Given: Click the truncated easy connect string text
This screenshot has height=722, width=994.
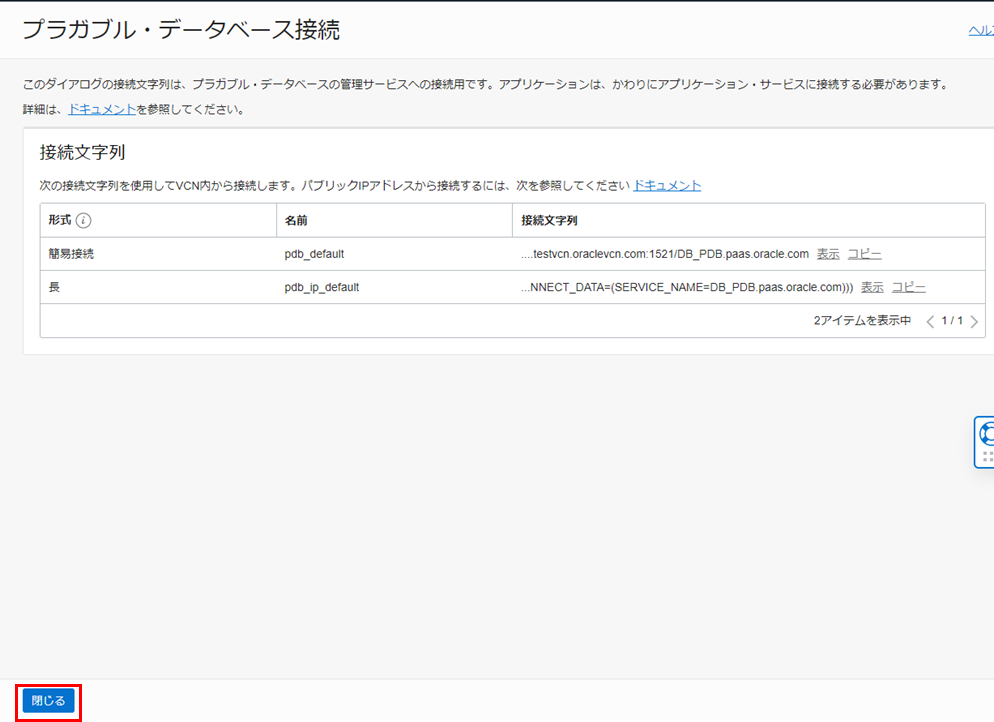Looking at the screenshot, I should coord(664,254).
